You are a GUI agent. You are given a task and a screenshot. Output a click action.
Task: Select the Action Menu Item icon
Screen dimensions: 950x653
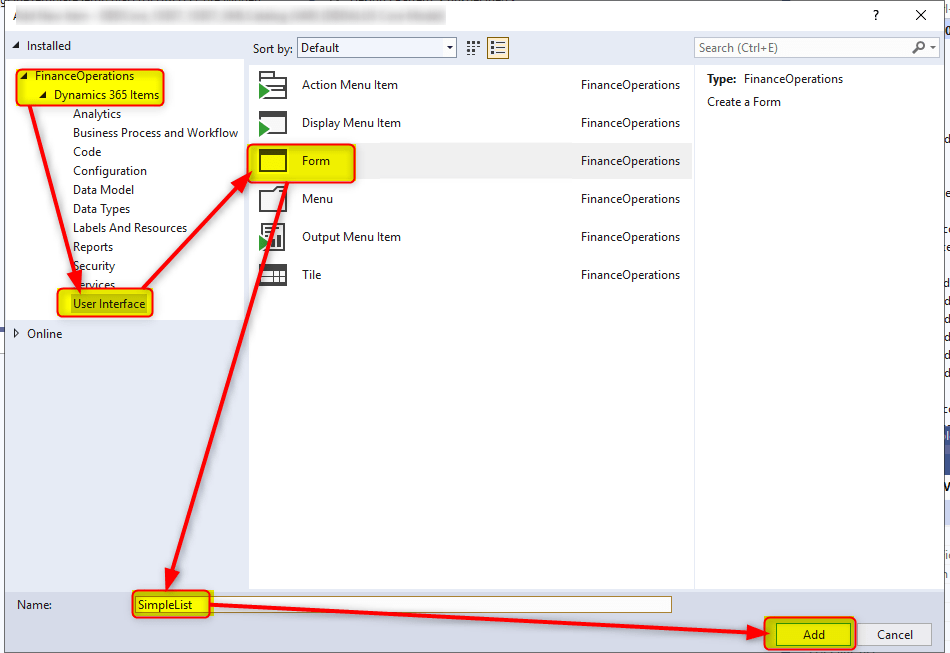tap(272, 86)
